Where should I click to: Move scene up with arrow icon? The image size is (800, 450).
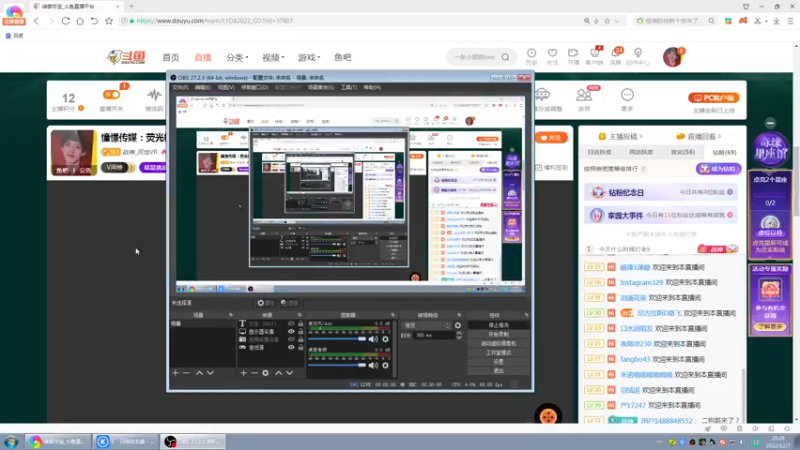tap(199, 373)
